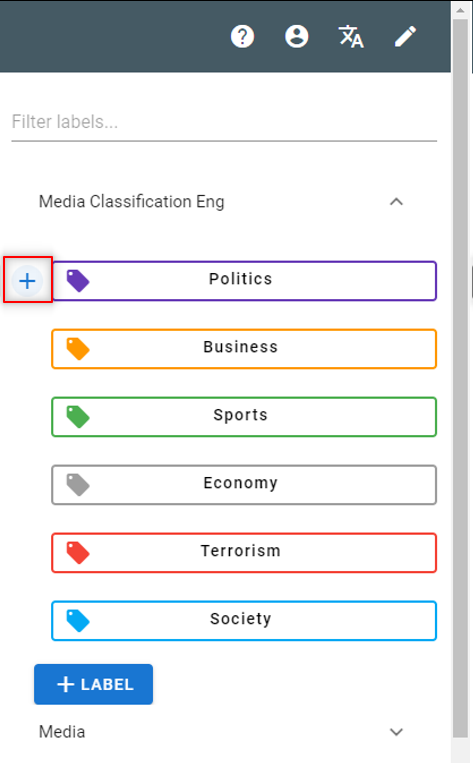Click the purple Politics tag icon
This screenshot has width=473, height=763.
coord(78,281)
